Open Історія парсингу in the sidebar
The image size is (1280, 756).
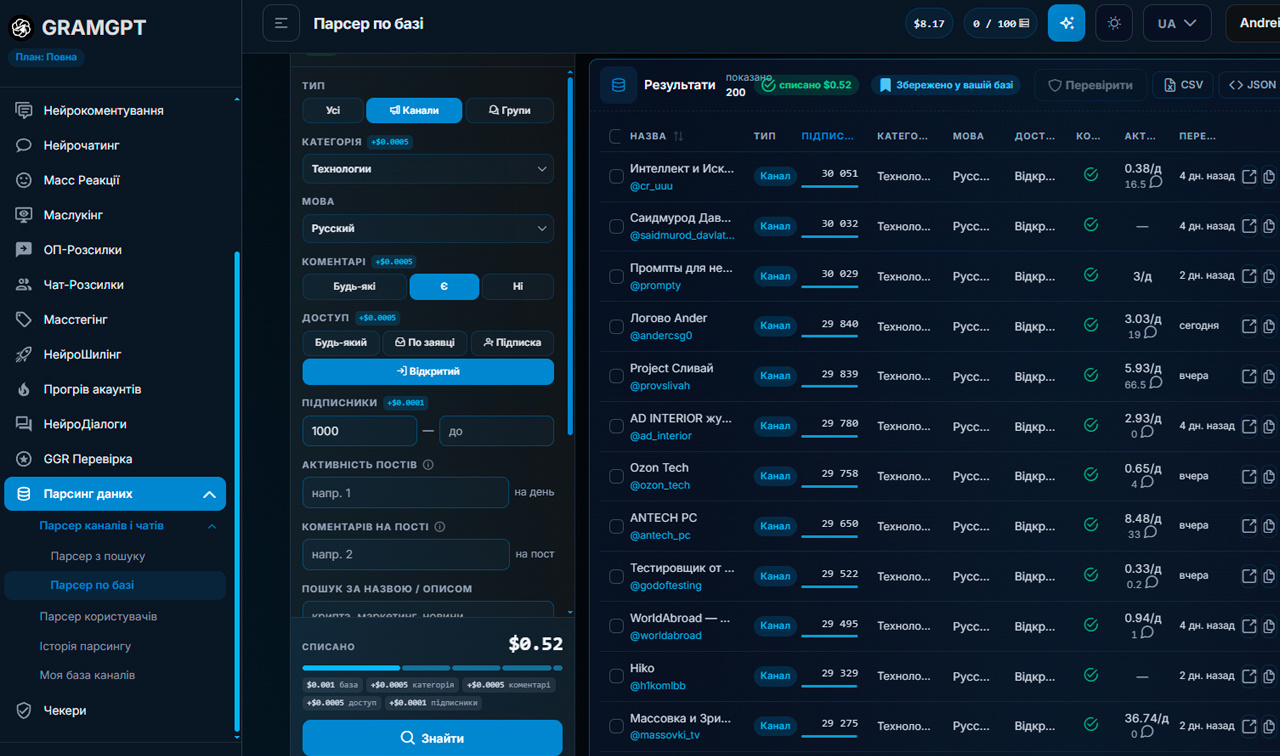pyautogui.click(x=85, y=646)
